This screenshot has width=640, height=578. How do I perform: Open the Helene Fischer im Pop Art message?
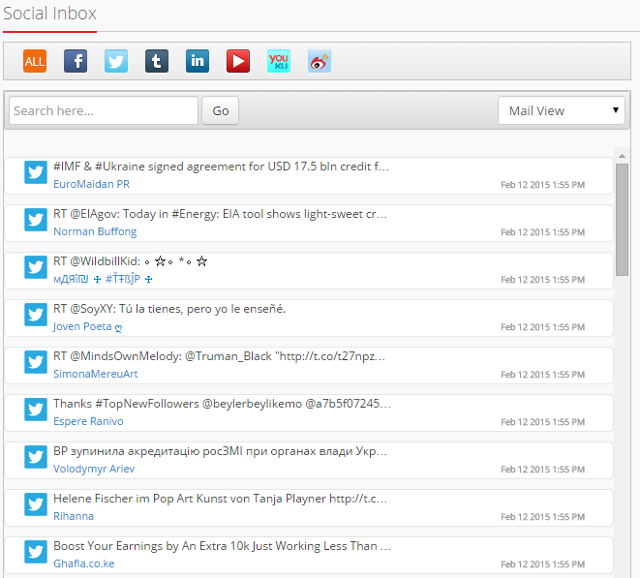pyautogui.click(x=220, y=498)
